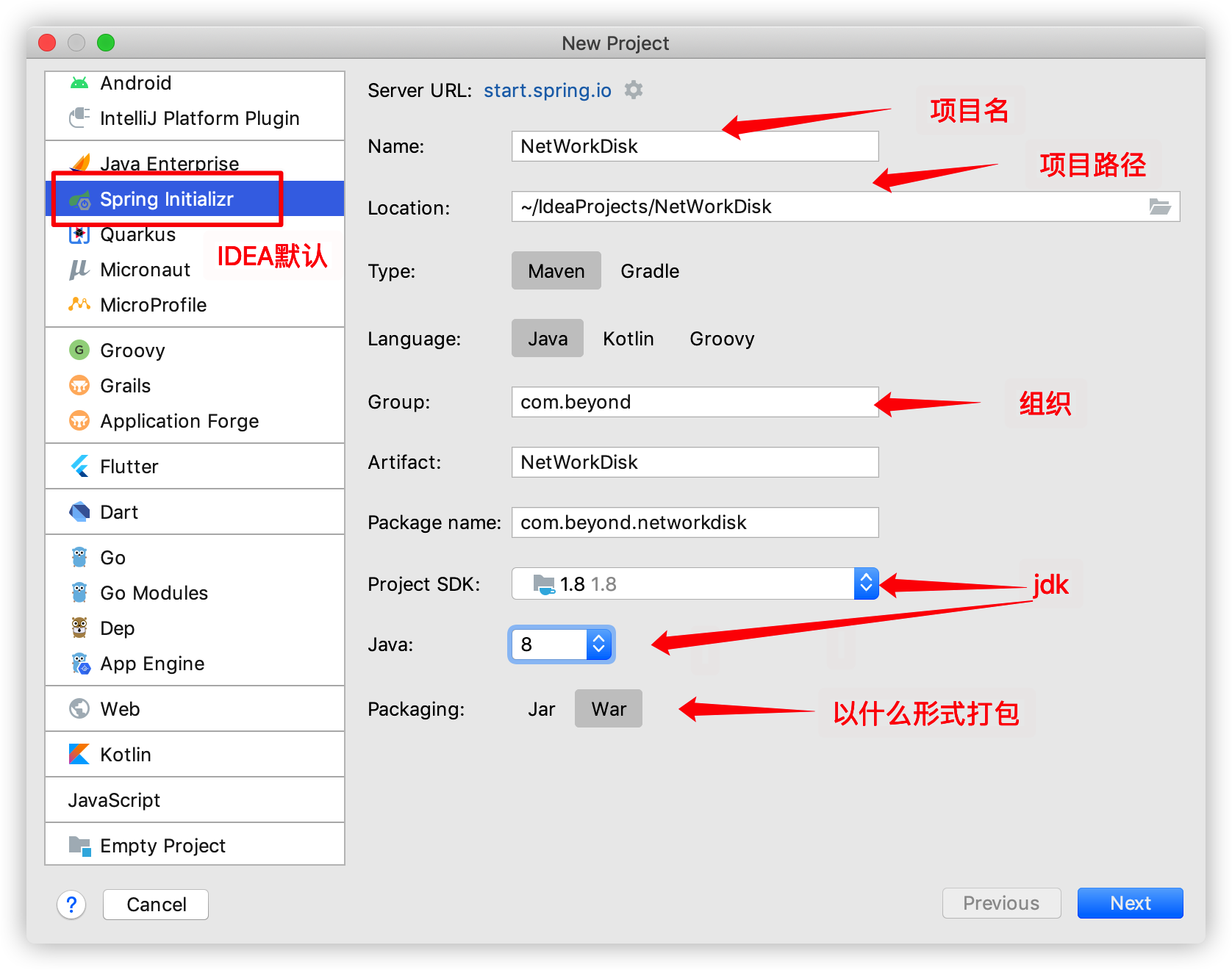Viewport: 1232px width, 970px height.
Task: Click the Previous button
Action: click(1001, 903)
